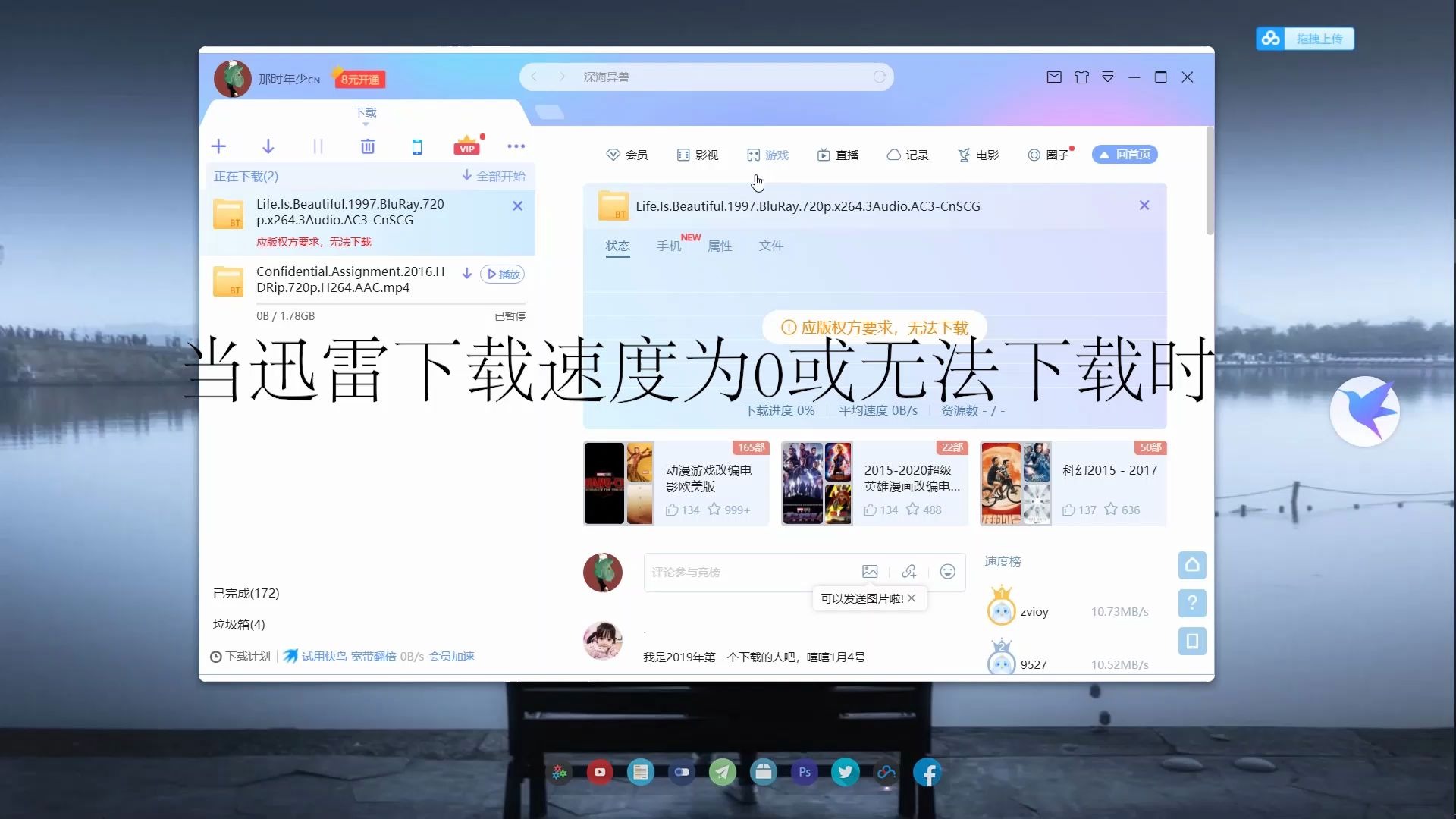Close the Life.Is.Beautiful detail panel
The width and height of the screenshot is (1456, 819).
(x=1144, y=206)
